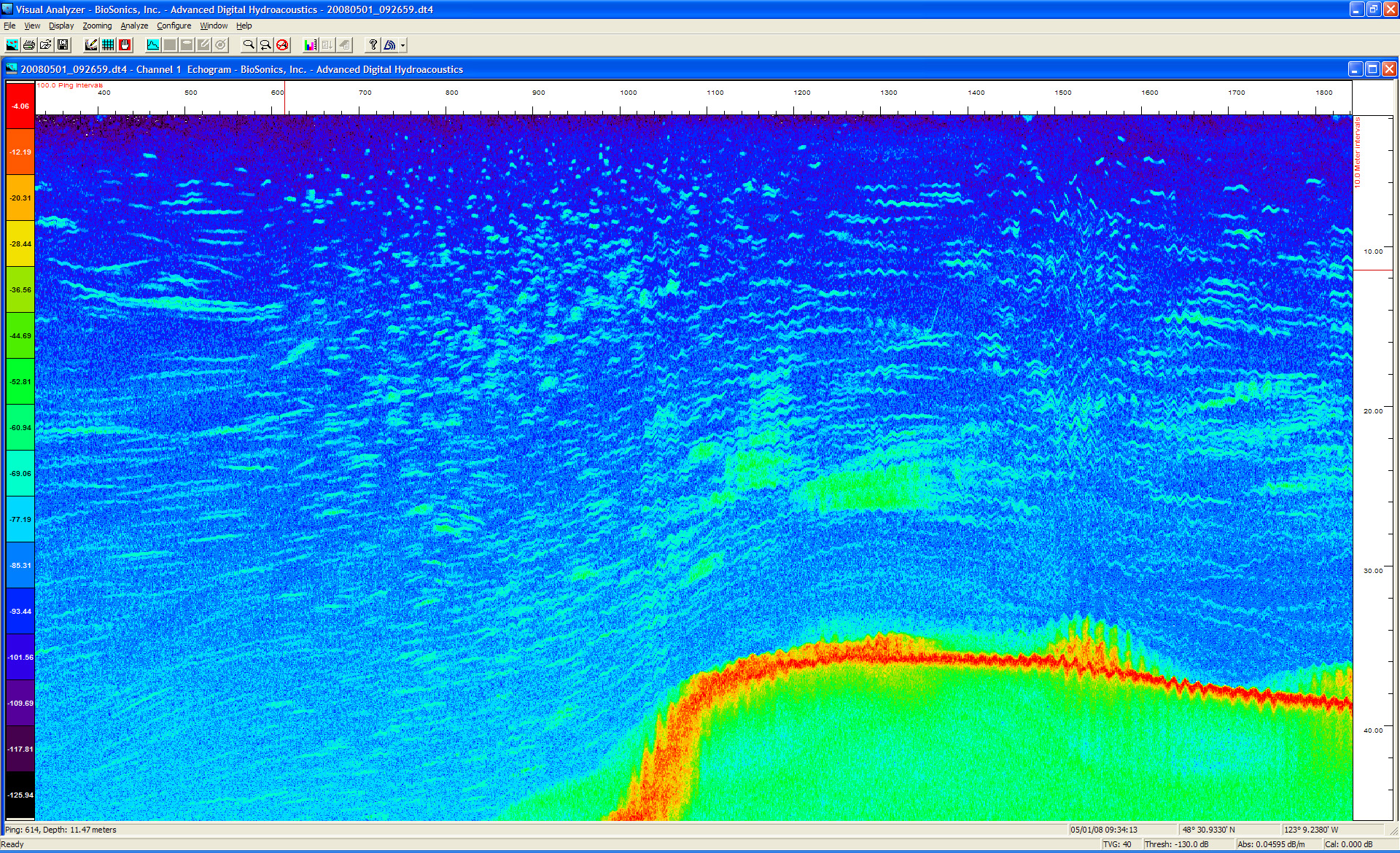Viewport: 1400px width, 853px height.
Task: Click the echogram view toolbar icon
Action: coord(12,45)
